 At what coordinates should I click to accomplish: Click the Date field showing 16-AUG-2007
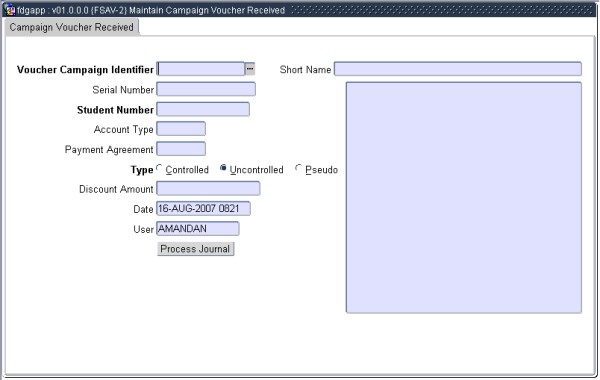tap(203, 209)
